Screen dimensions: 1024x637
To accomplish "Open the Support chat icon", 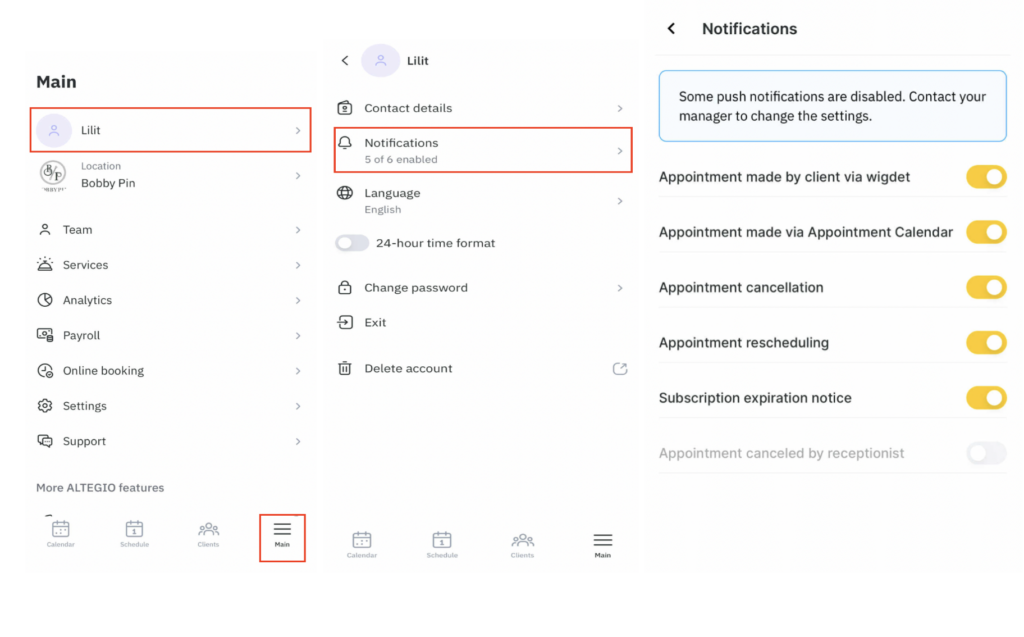I will click(45, 441).
